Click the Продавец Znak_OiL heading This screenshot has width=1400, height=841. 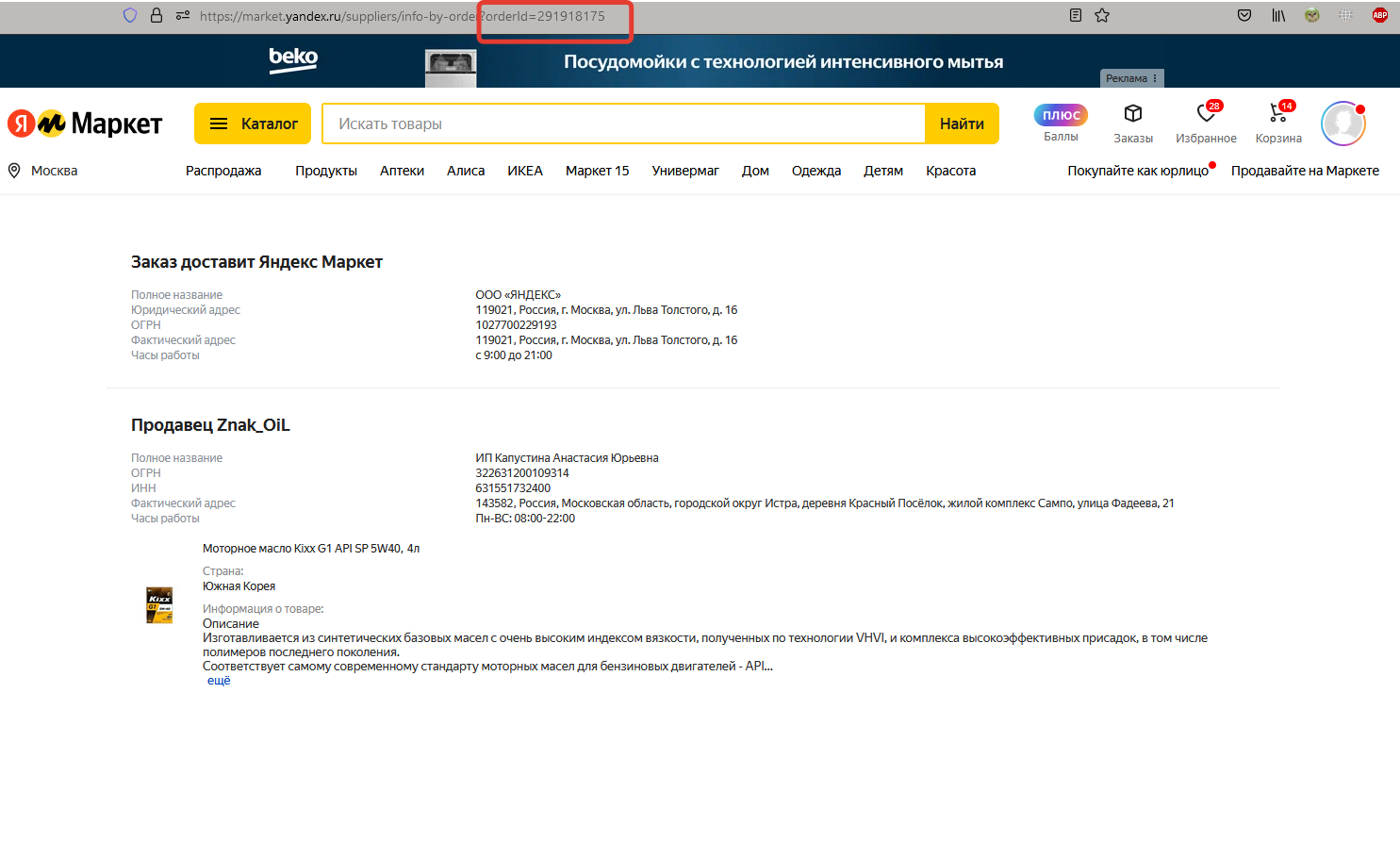tap(210, 425)
